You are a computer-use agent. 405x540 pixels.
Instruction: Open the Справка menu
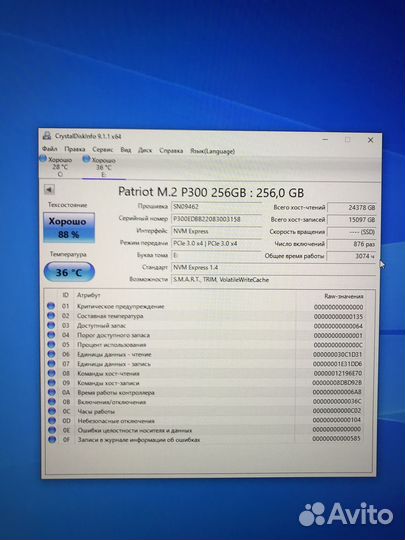(171, 150)
